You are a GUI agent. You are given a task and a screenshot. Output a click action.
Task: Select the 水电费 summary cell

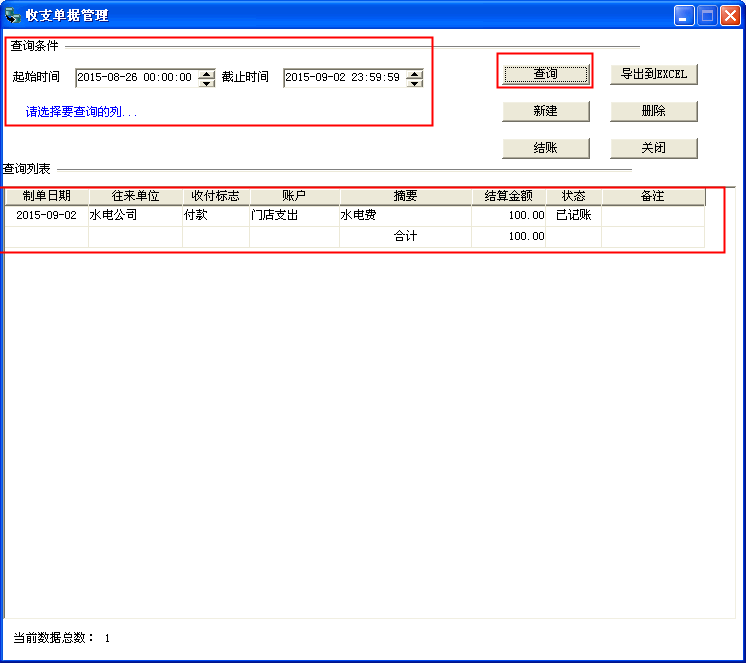(405, 215)
